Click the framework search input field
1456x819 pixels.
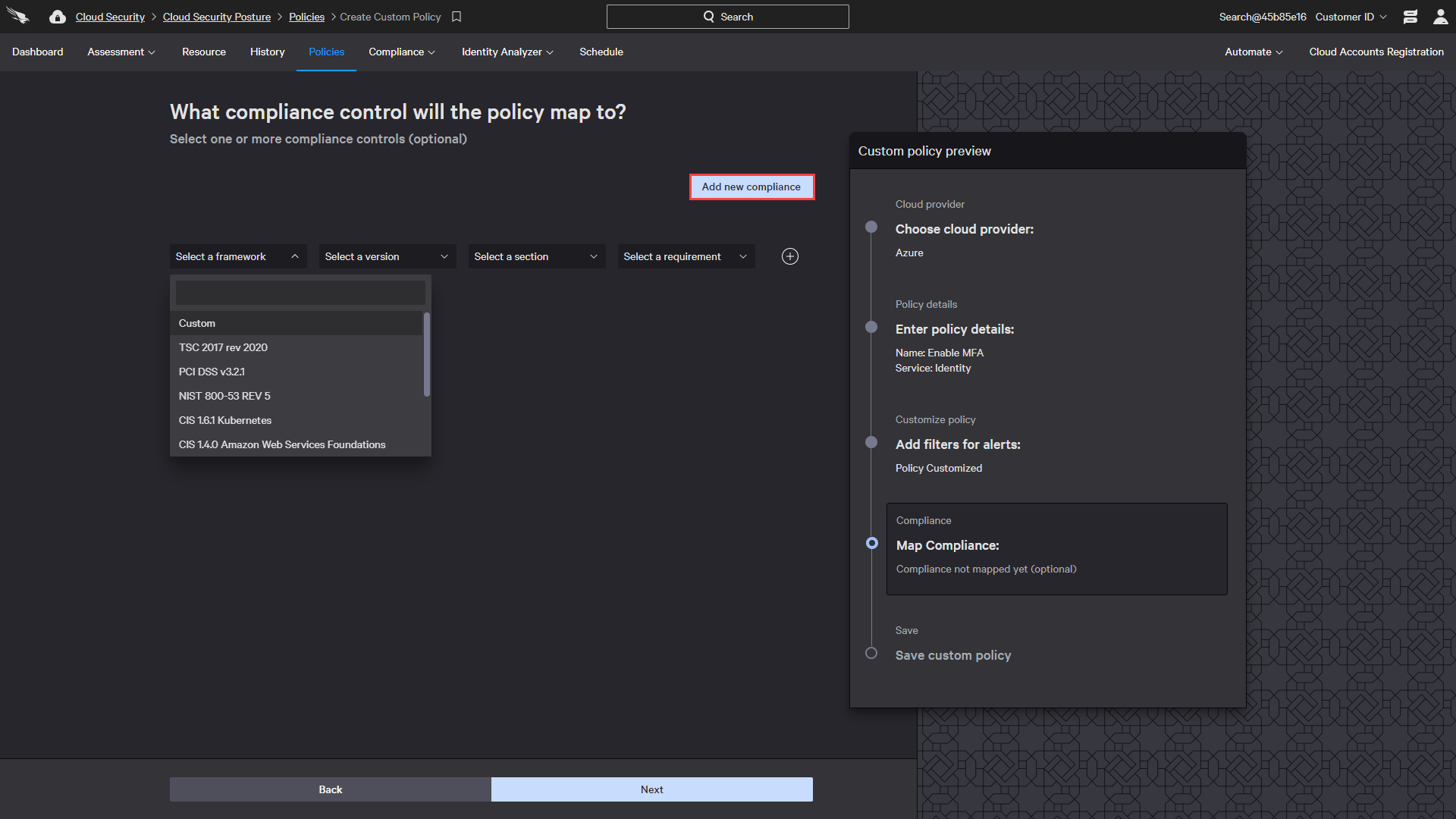300,291
